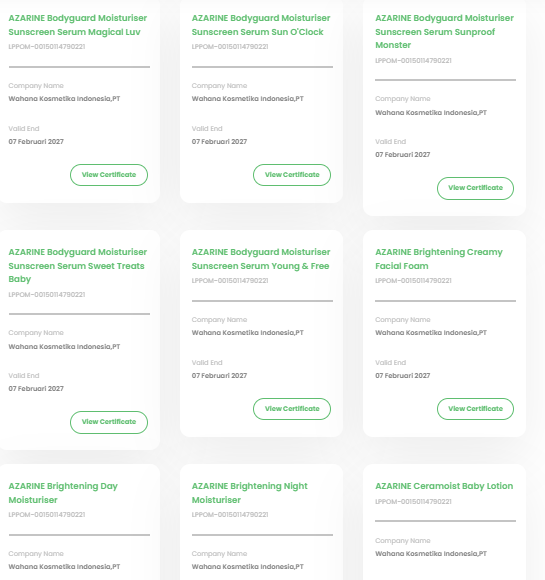View certificate for Sunscreen Serum Young & Free
The width and height of the screenshot is (545, 580).
click(292, 409)
